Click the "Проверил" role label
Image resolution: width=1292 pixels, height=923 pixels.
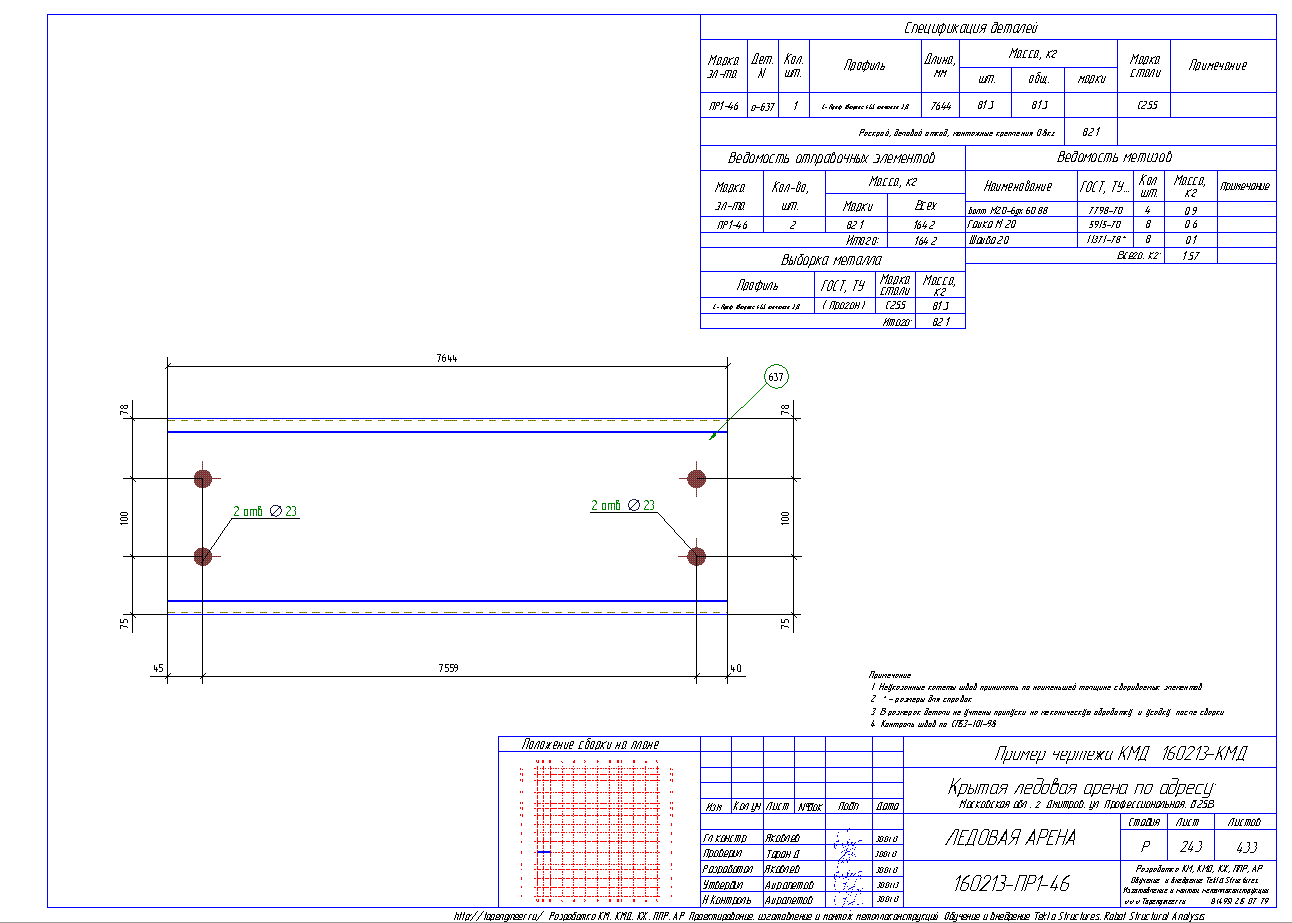pyautogui.click(x=724, y=854)
